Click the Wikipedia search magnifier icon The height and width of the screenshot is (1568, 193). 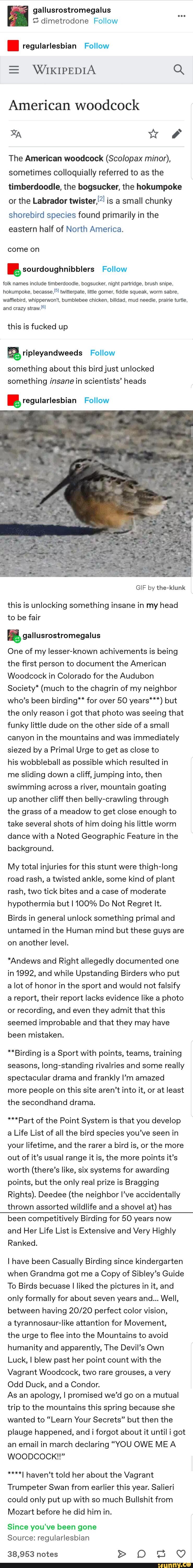click(178, 69)
